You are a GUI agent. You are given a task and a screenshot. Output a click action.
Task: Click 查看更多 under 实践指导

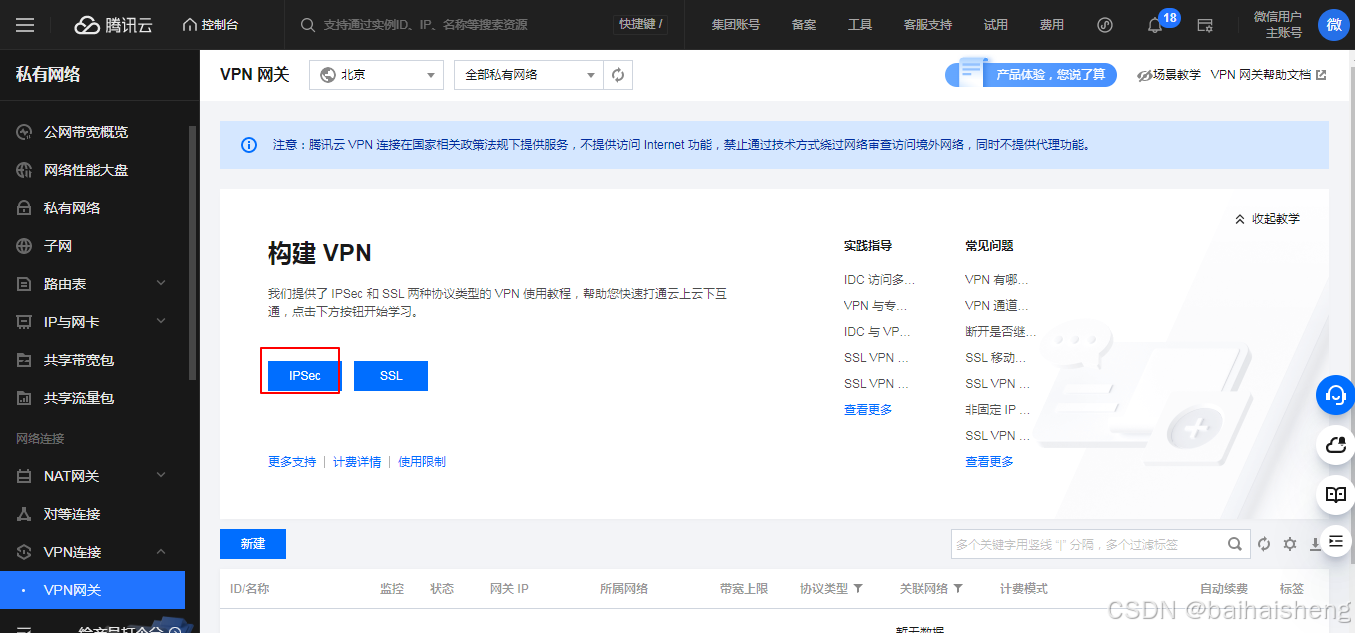click(868, 410)
